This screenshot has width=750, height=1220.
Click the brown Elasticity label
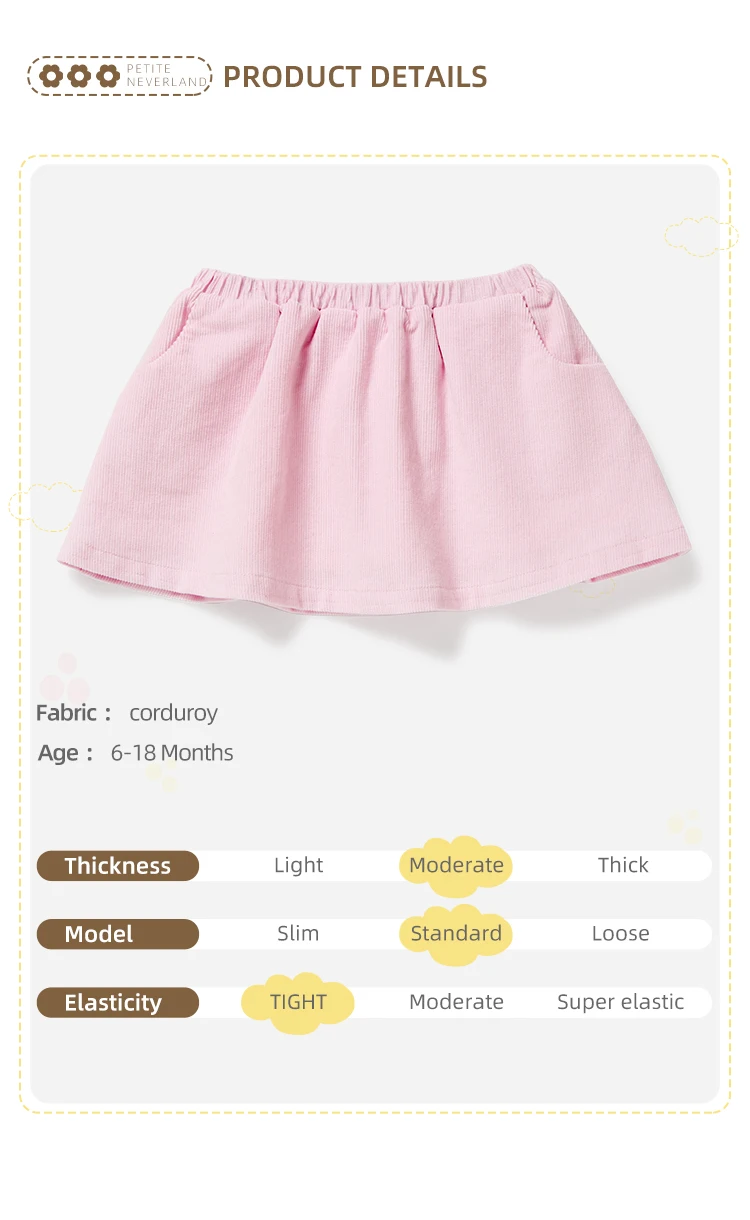(x=118, y=1003)
